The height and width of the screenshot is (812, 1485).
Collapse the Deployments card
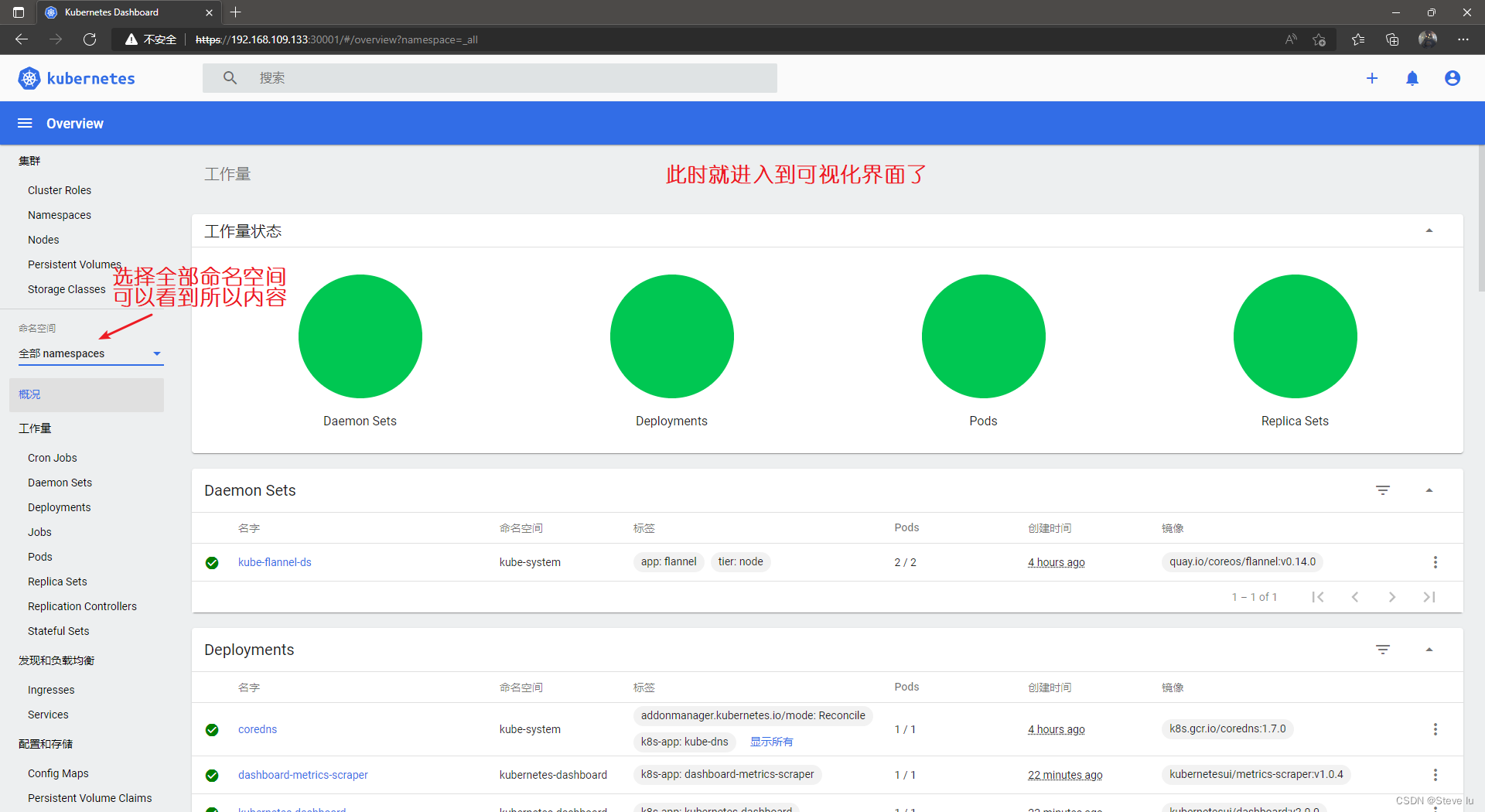click(x=1429, y=650)
